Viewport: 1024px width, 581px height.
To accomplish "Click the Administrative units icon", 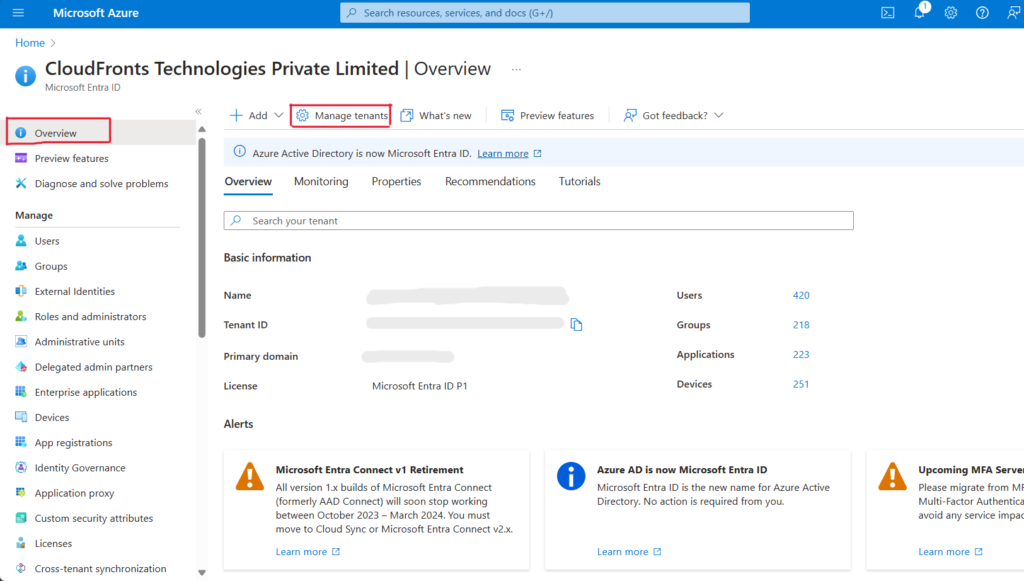I will [21, 341].
